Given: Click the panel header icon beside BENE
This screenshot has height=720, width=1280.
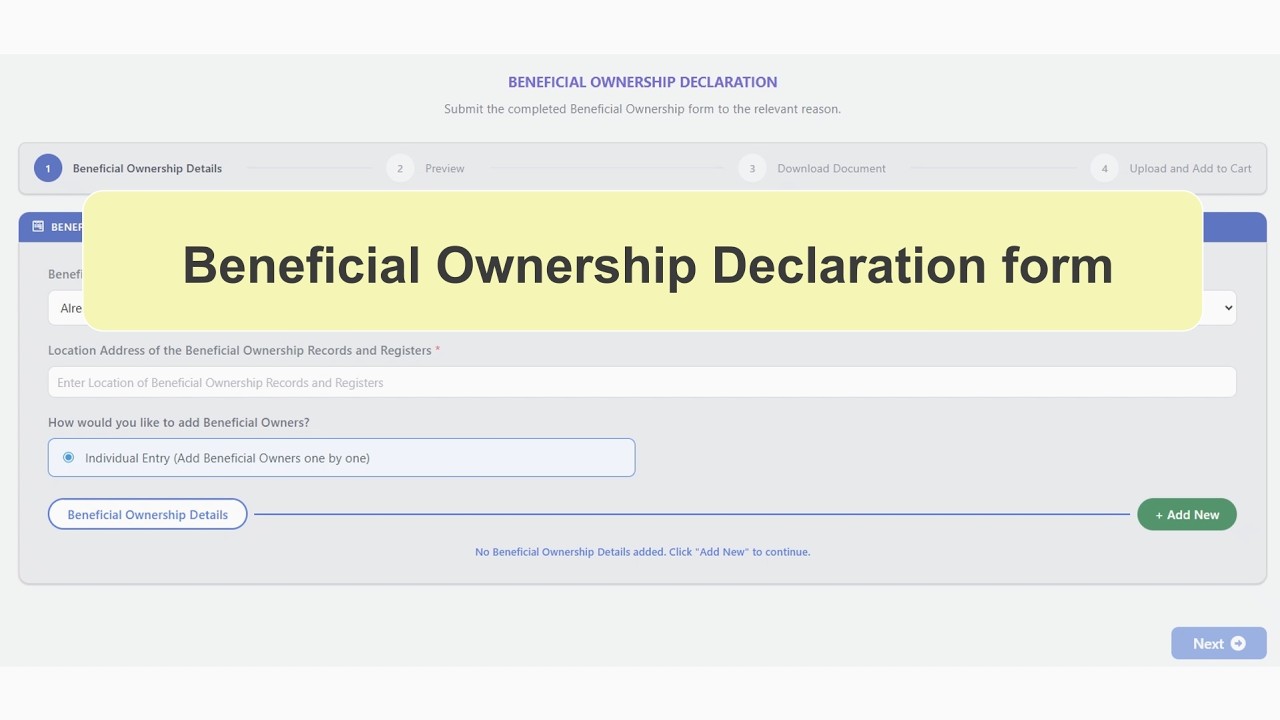Looking at the screenshot, I should tap(38, 226).
